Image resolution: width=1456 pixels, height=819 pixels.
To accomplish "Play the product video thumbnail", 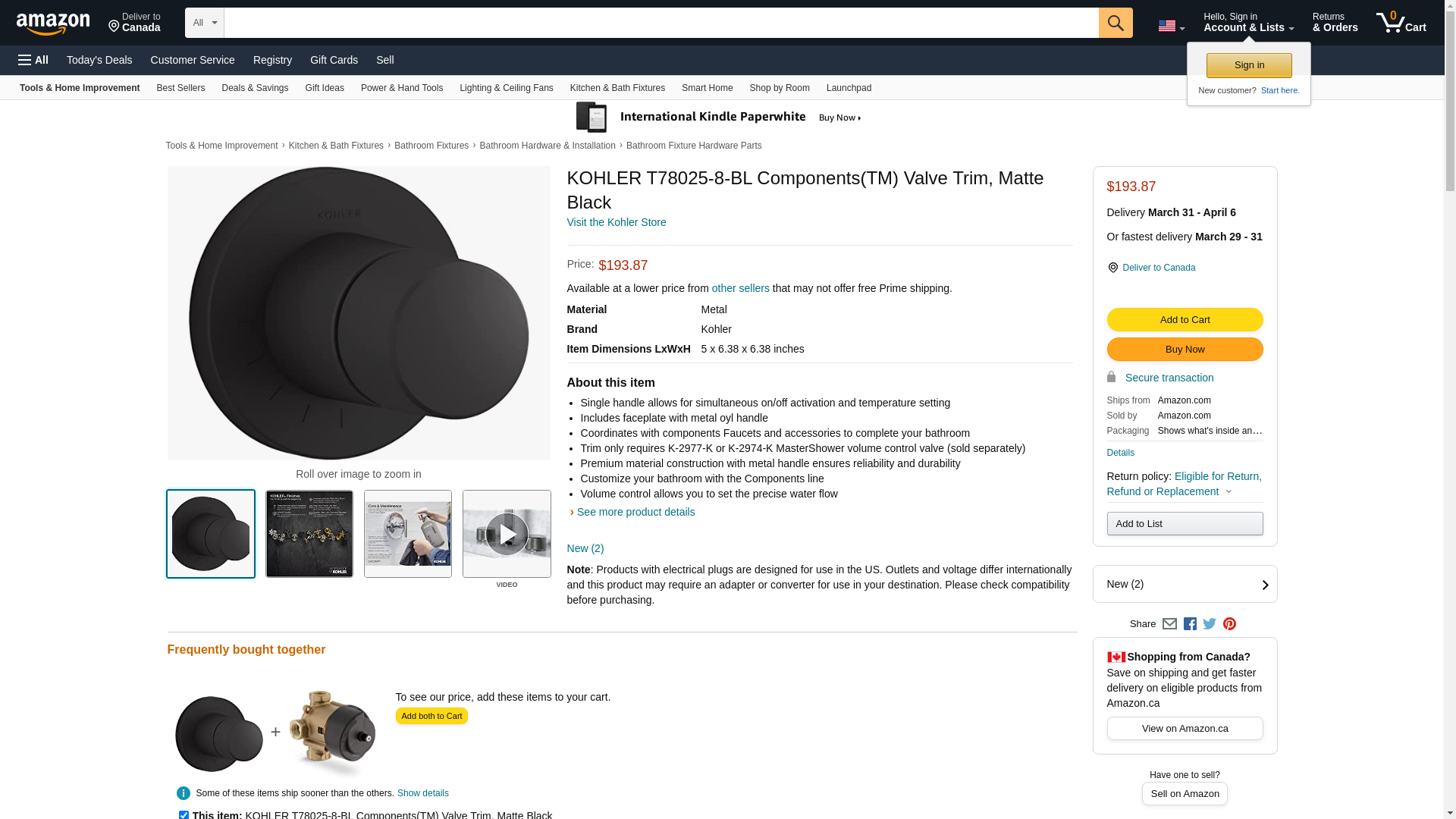I will (507, 534).
